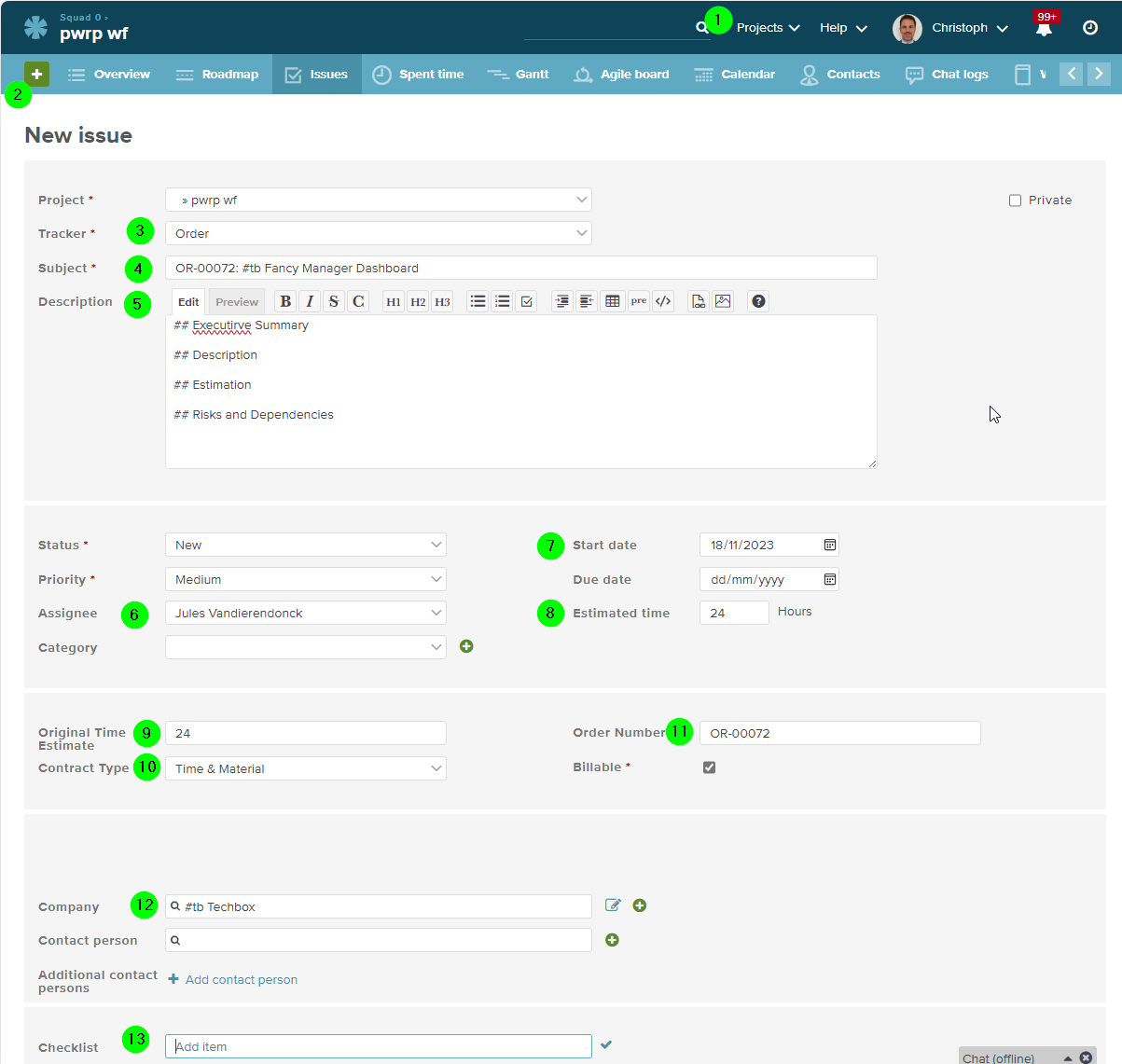Insert code block with </> button
The height and width of the screenshot is (1064, 1122).
pos(662,301)
